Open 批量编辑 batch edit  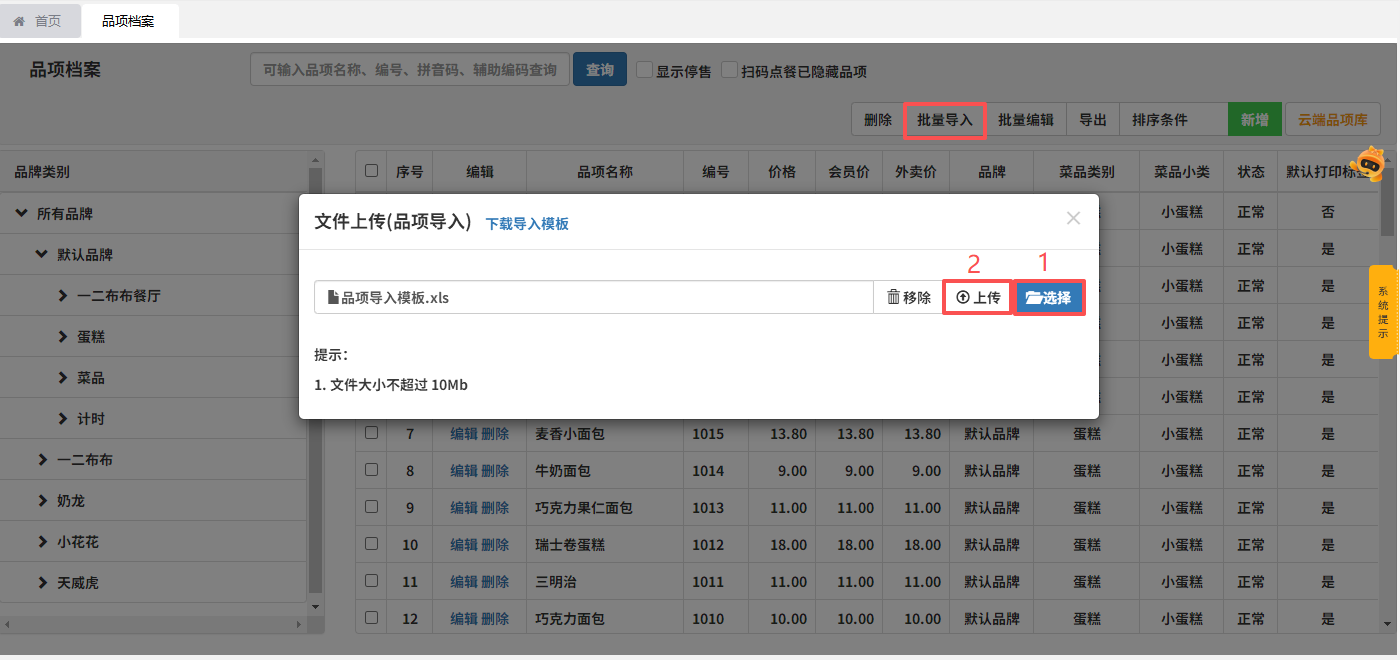click(x=1026, y=120)
